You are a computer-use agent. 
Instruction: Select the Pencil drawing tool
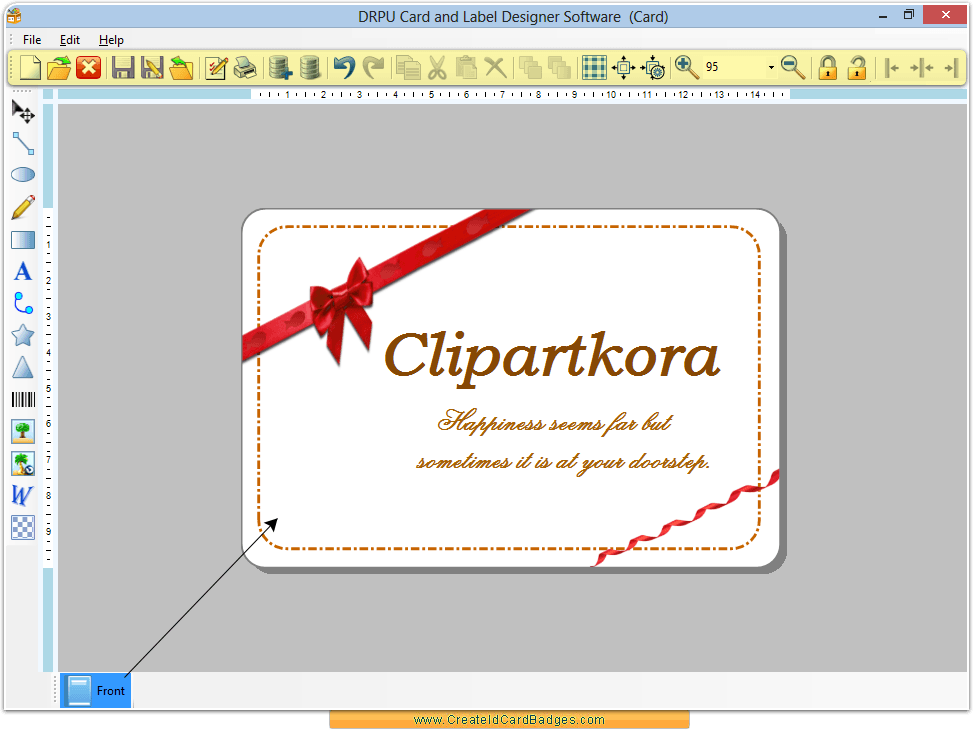pos(22,206)
